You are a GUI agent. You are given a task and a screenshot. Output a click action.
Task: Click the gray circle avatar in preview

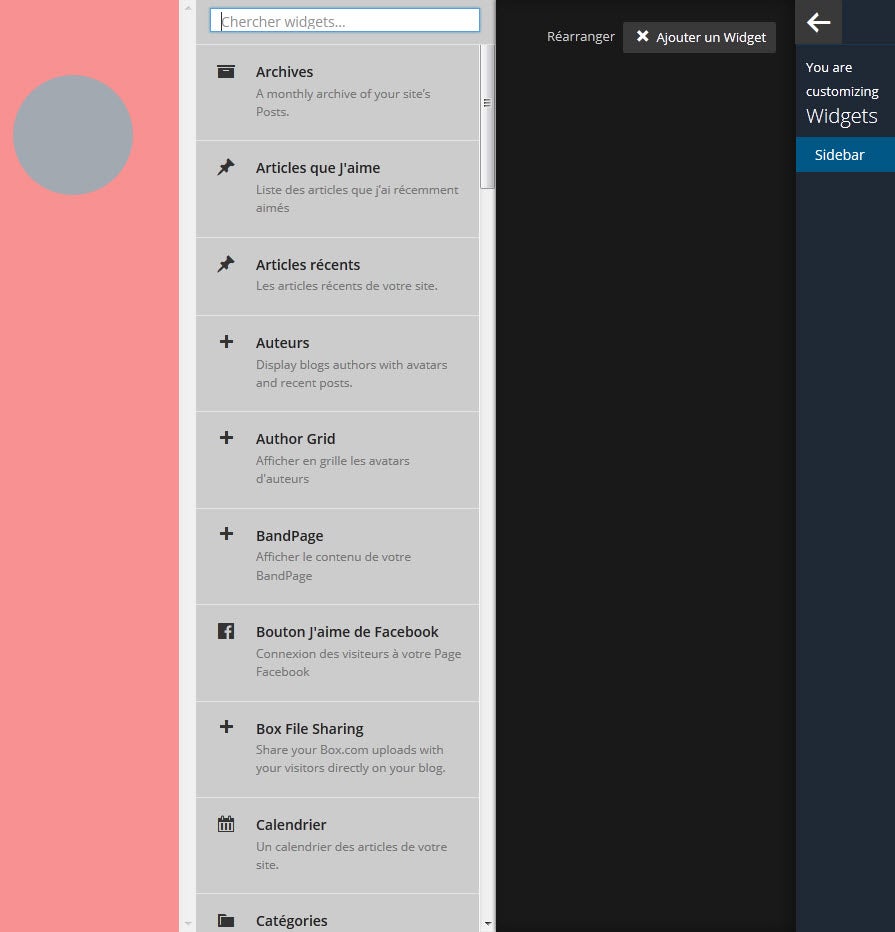click(x=73, y=135)
